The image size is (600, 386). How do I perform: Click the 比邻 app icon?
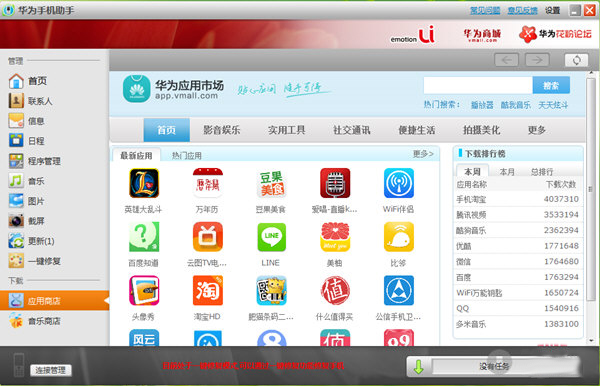(399, 237)
